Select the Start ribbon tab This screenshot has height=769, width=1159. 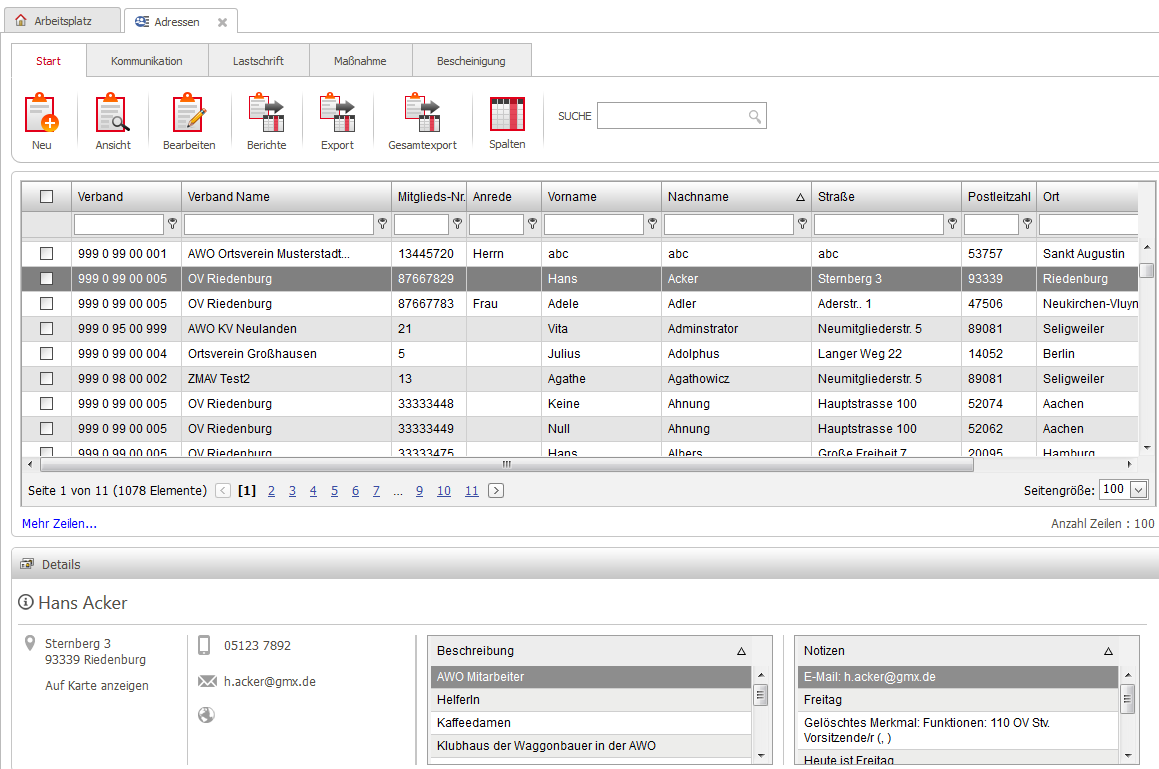click(49, 61)
